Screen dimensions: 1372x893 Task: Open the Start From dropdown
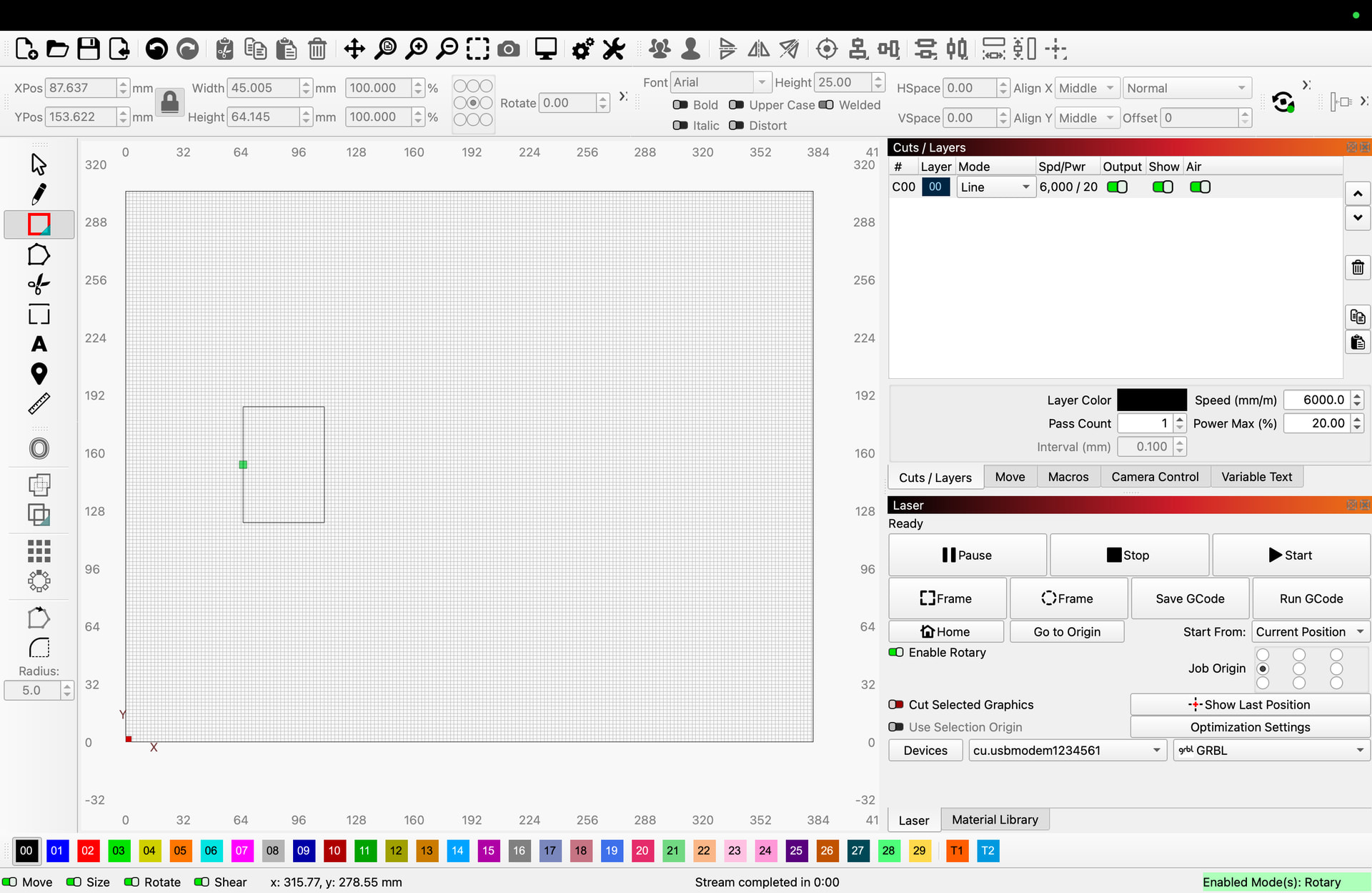(x=1311, y=632)
